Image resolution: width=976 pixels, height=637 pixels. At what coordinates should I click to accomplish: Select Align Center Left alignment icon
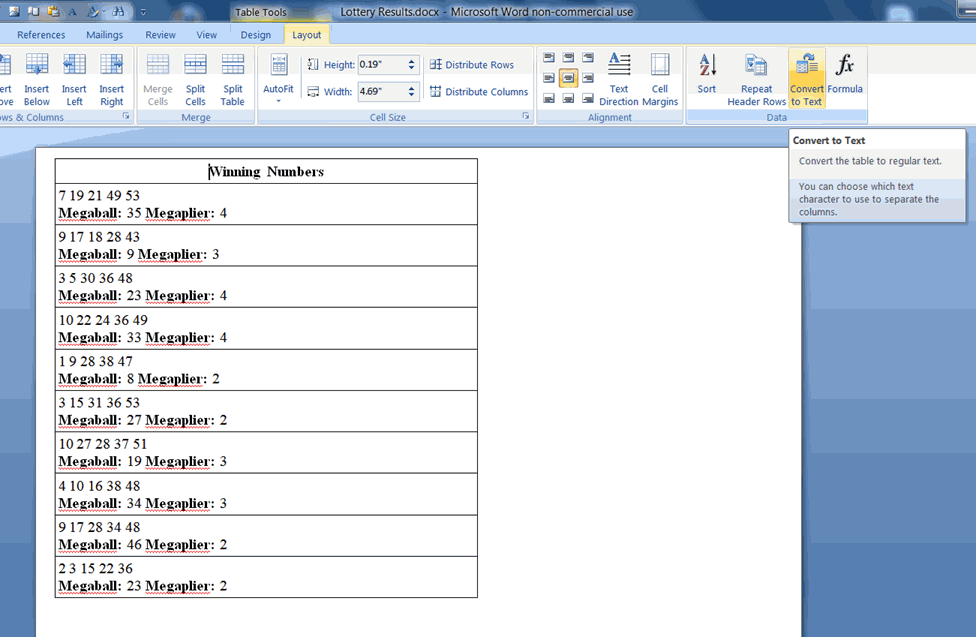click(x=548, y=78)
